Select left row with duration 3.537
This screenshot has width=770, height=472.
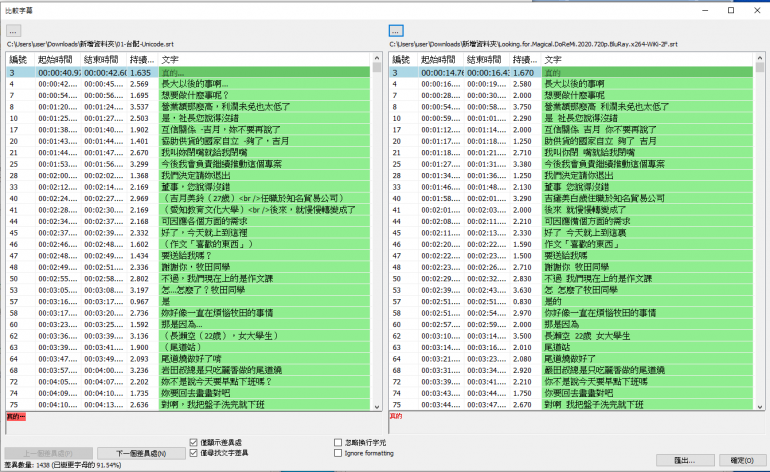coord(188,107)
